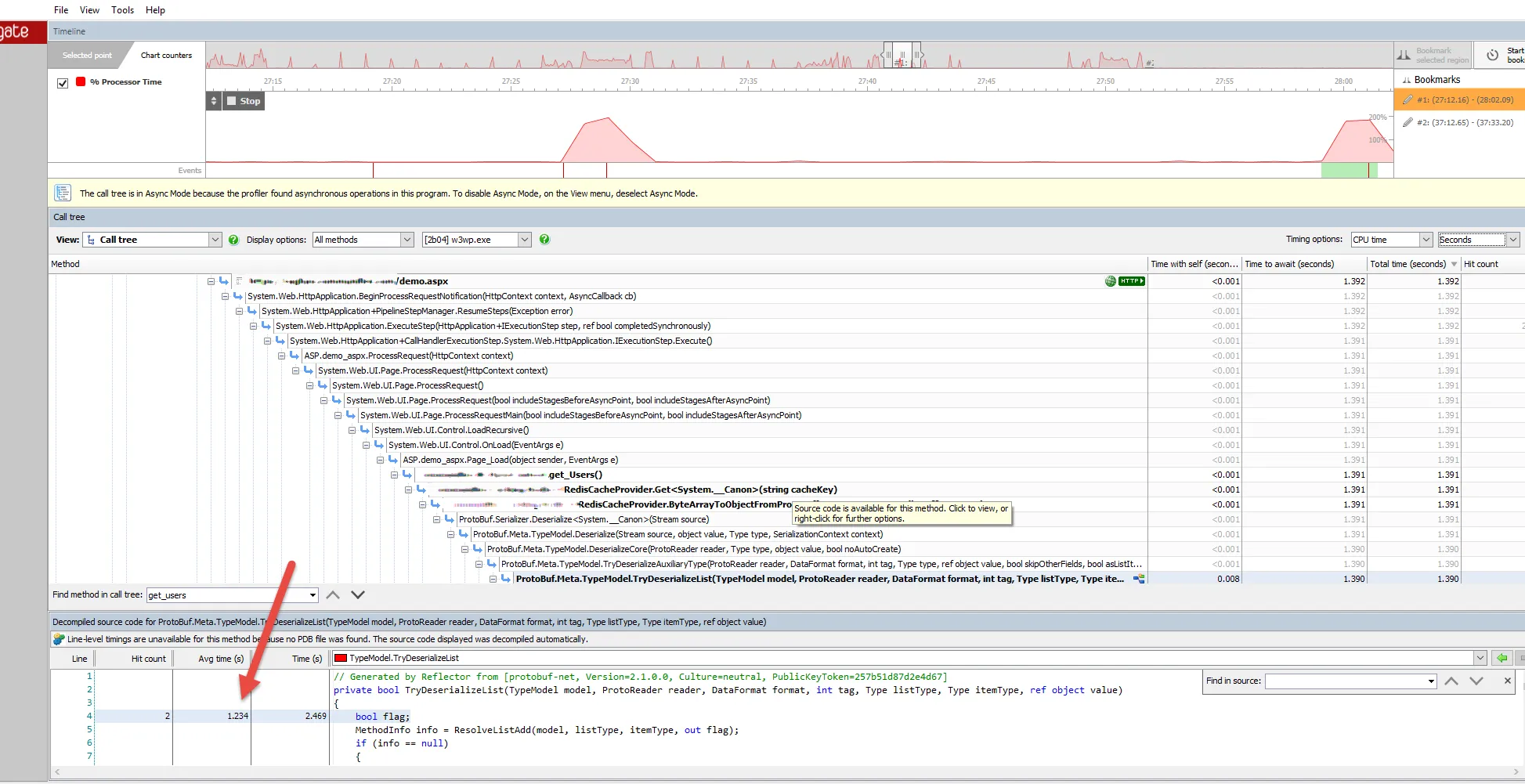
Task: Sort by the call tree Hit count column
Action: click(x=1492, y=264)
